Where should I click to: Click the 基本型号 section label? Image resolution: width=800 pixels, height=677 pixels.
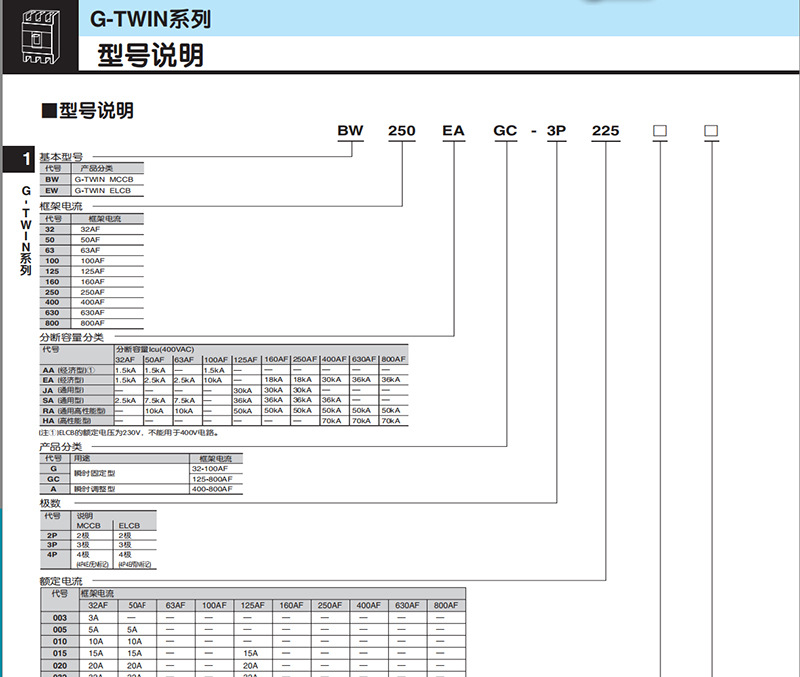point(61,157)
